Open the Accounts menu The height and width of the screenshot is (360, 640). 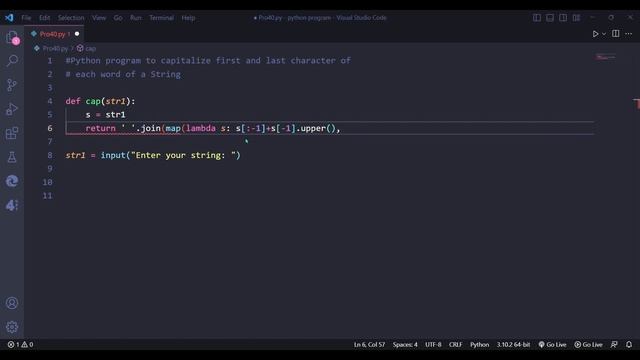tap(12, 303)
